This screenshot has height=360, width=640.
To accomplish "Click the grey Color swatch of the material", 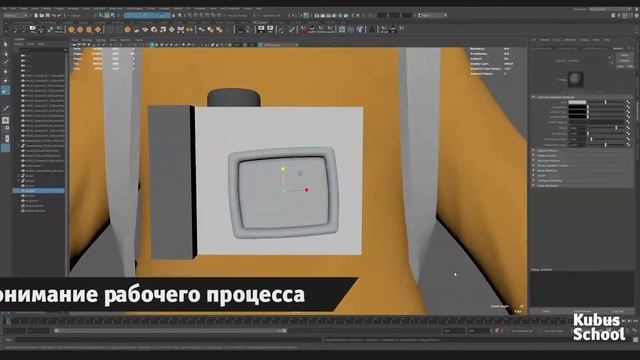I will 577,102.
